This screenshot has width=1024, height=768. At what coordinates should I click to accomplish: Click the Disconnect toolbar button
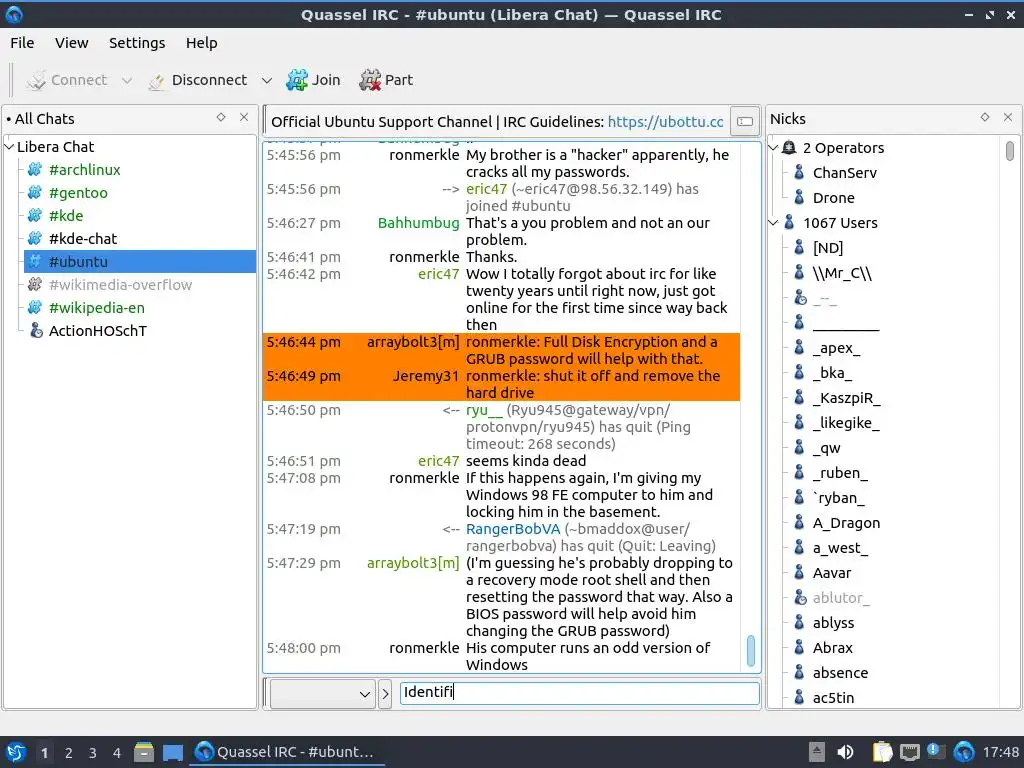pos(199,80)
